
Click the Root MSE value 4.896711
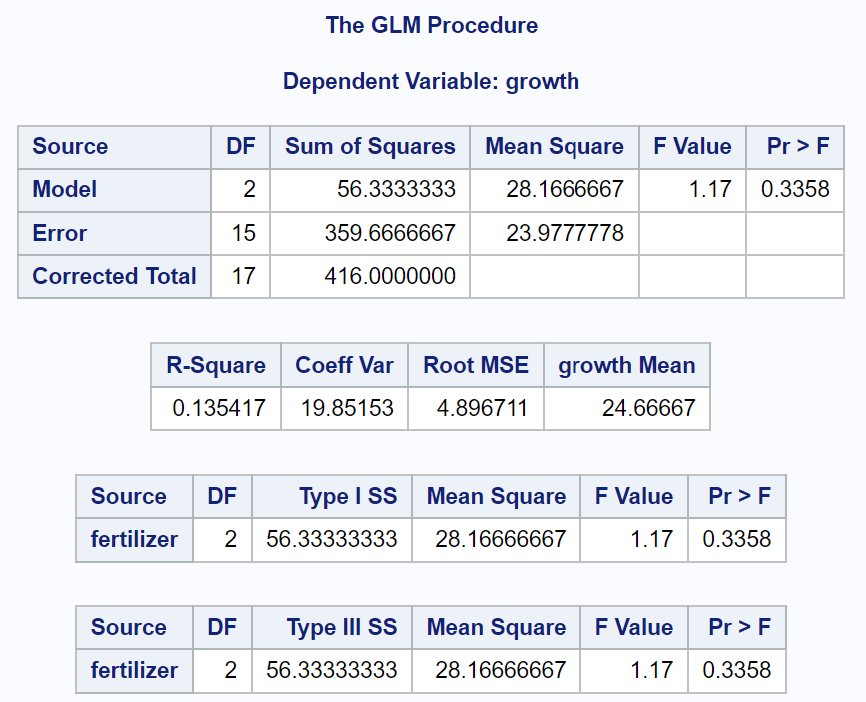pyautogui.click(x=482, y=408)
